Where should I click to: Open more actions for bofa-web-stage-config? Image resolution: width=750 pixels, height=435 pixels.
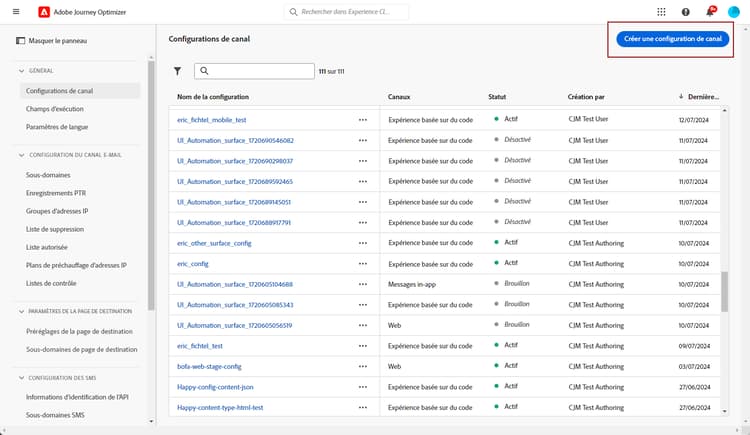pos(363,366)
